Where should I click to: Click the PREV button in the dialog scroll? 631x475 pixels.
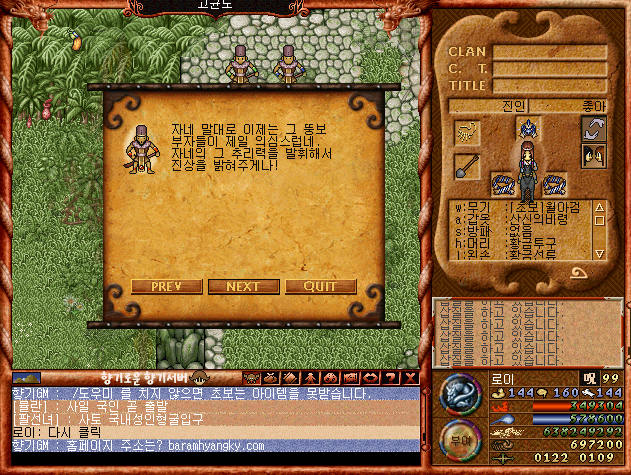[166, 287]
